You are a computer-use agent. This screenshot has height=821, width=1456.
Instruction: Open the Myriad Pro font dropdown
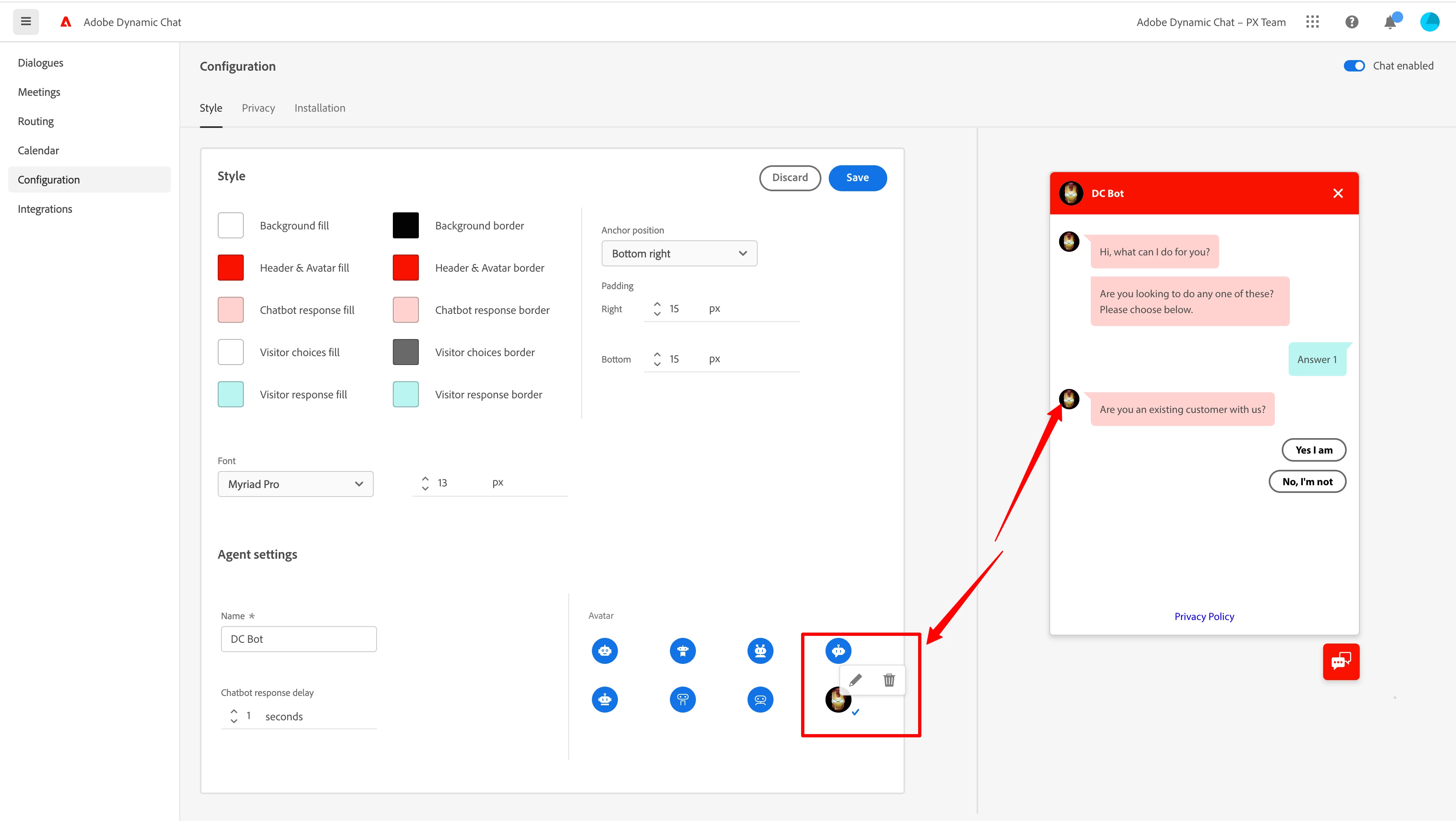click(x=295, y=484)
